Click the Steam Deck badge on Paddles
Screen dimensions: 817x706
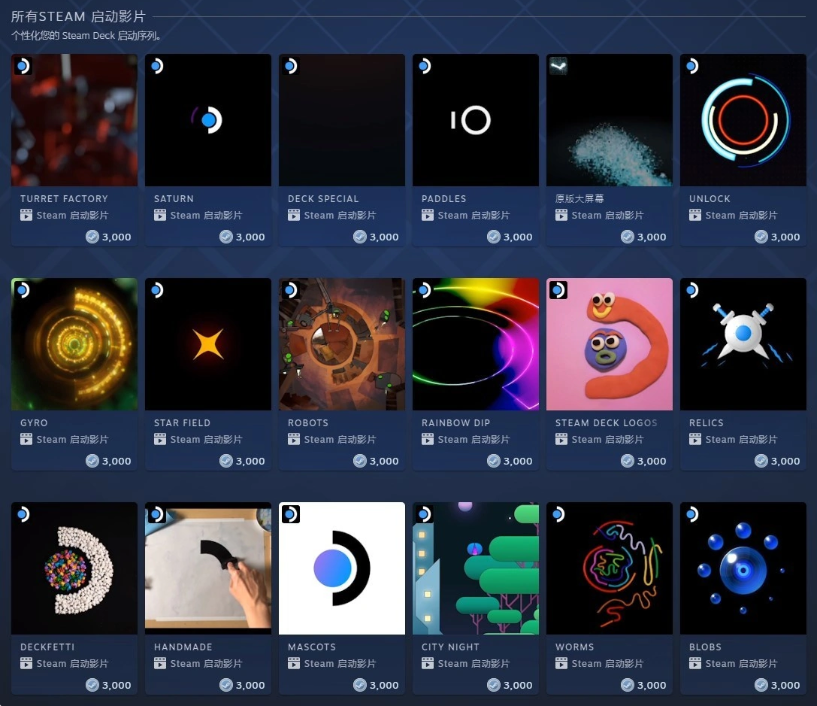[x=425, y=66]
